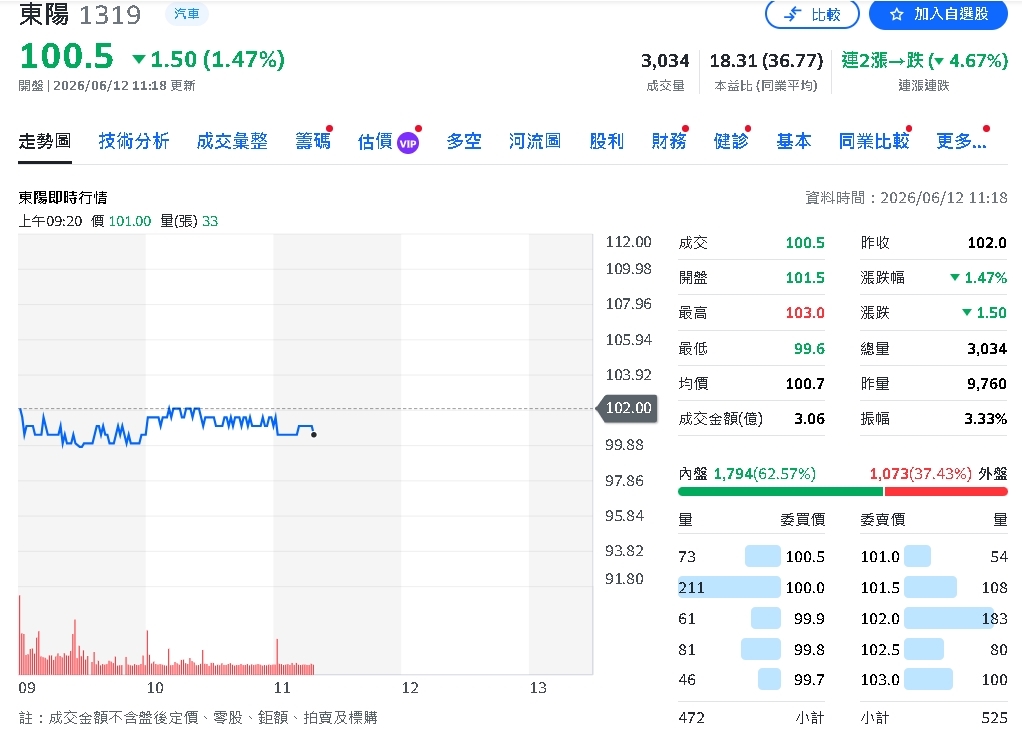Click ask price 102.5 in order book

pyautogui.click(x=880, y=649)
